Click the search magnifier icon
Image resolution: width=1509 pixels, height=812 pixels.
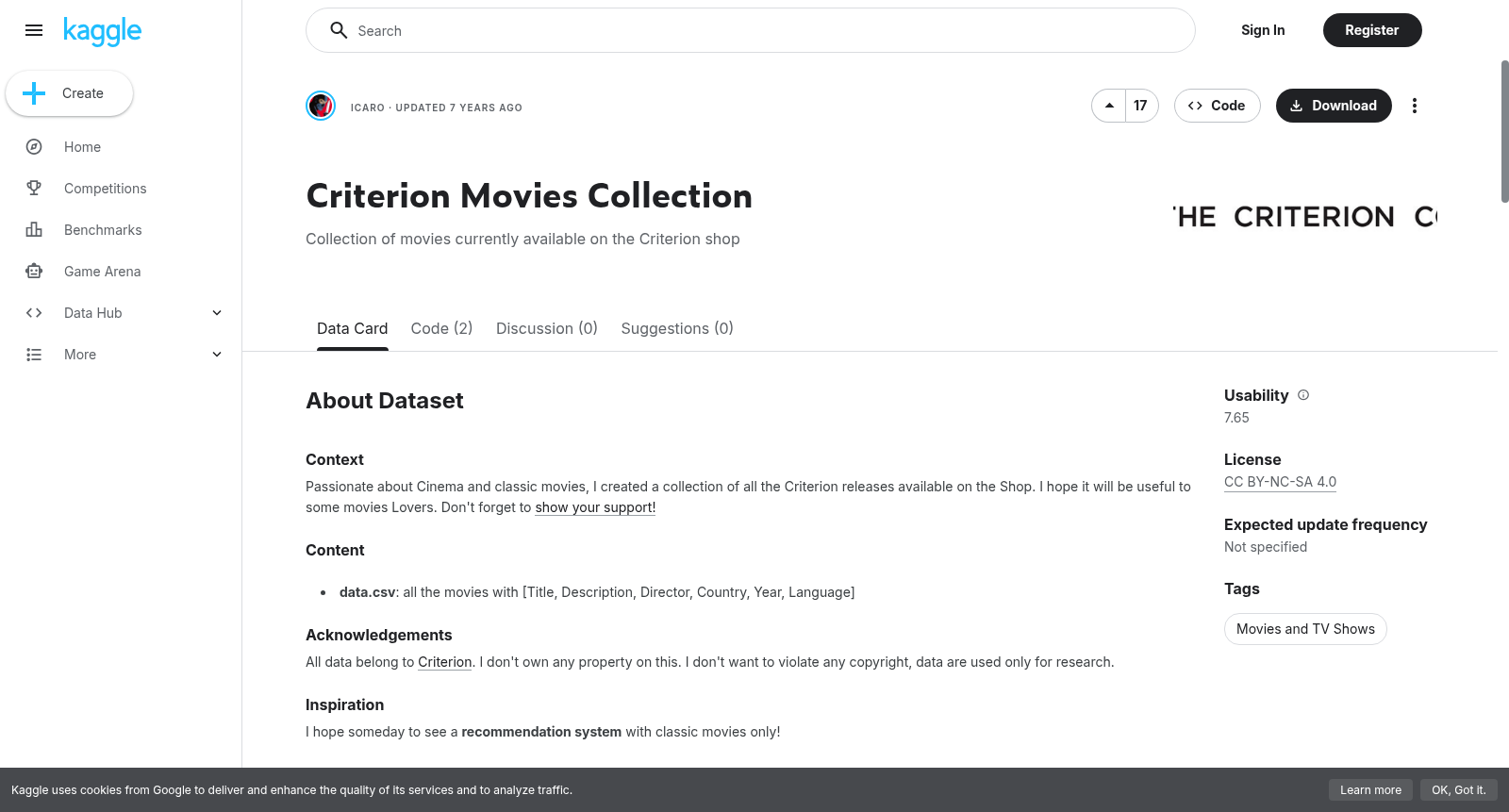tap(339, 30)
